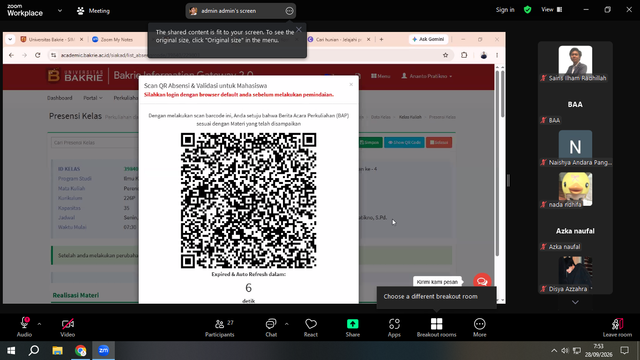Open the Chrome profile avatar

coord(484,55)
